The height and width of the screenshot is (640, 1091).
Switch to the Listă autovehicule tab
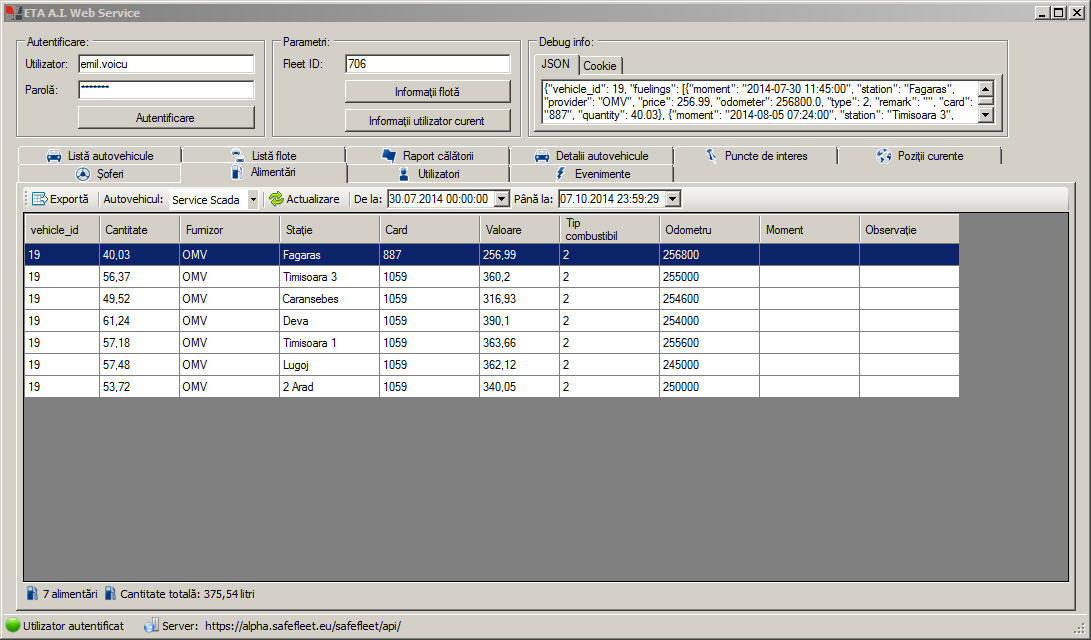(x=100, y=156)
